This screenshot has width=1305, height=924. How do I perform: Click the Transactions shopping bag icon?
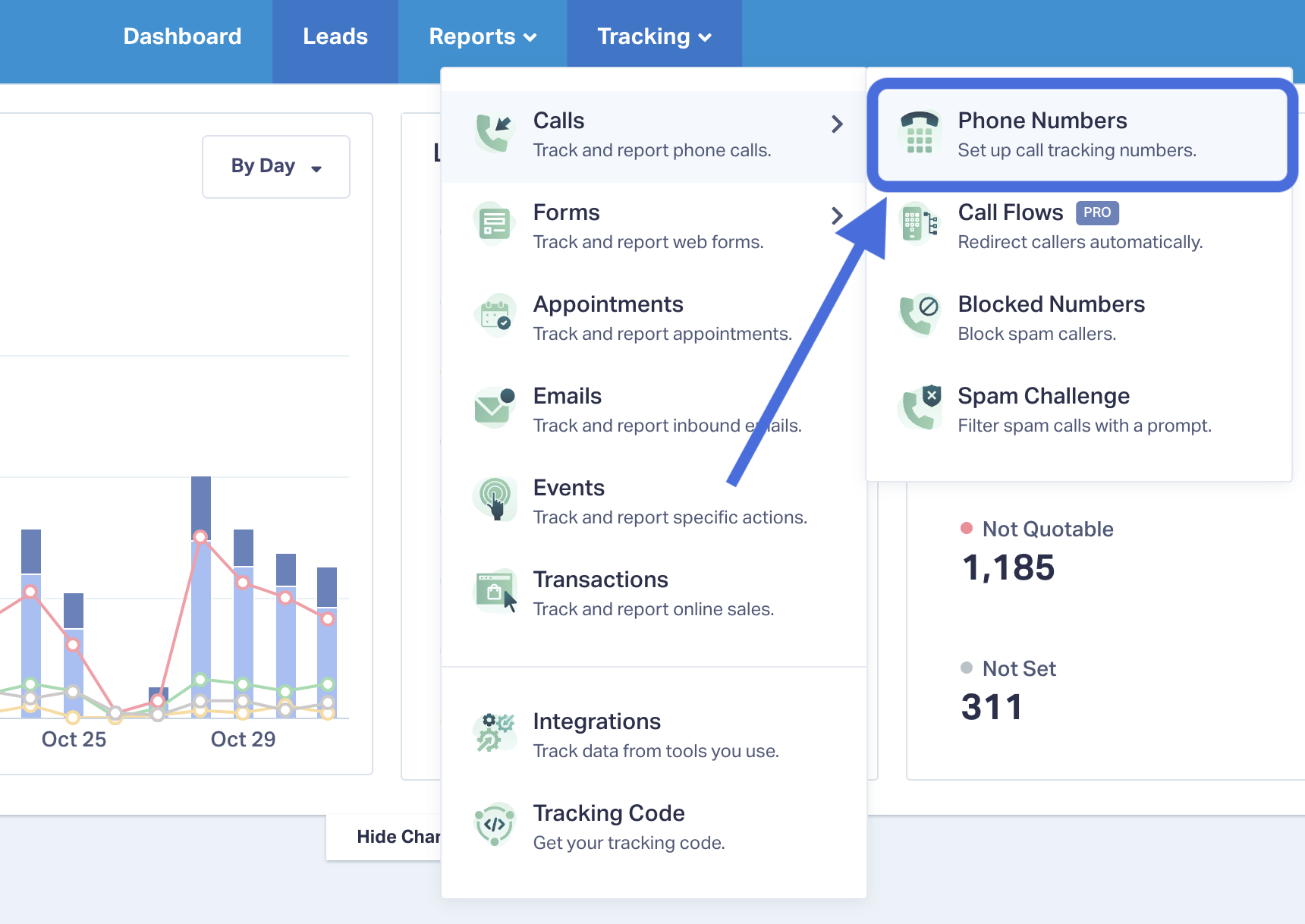(494, 591)
